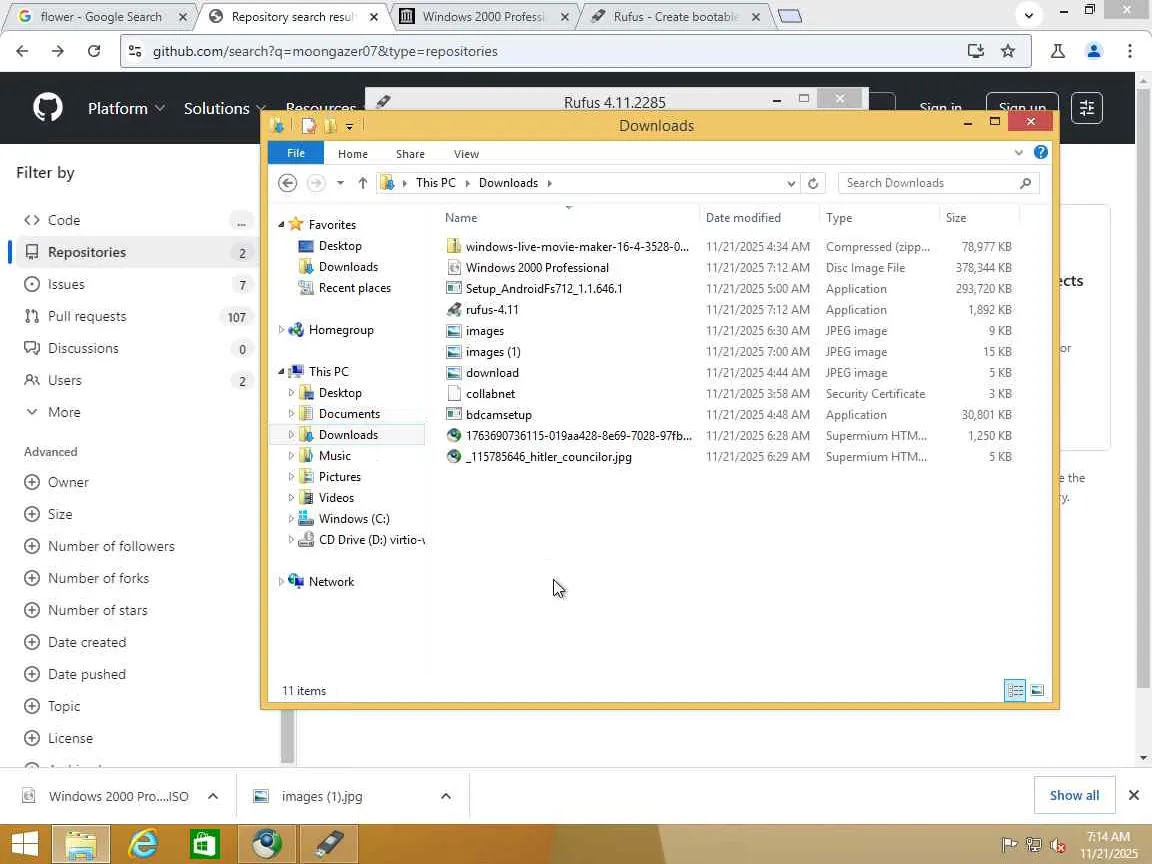Switch to large icons view layout
Screen dimensions: 1152x864
click(x=1037, y=690)
